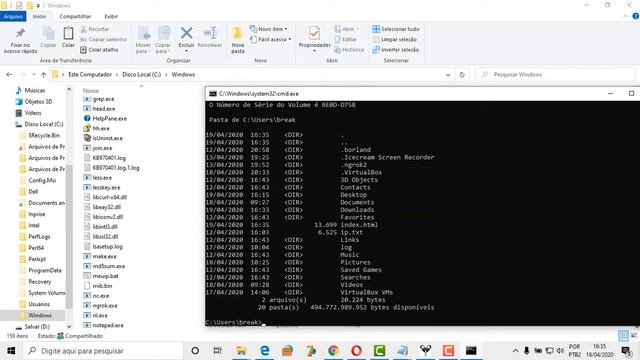Image resolution: width=640 pixels, height=360 pixels.
Task: Click the navigation pane scrollbar
Action: point(69,237)
